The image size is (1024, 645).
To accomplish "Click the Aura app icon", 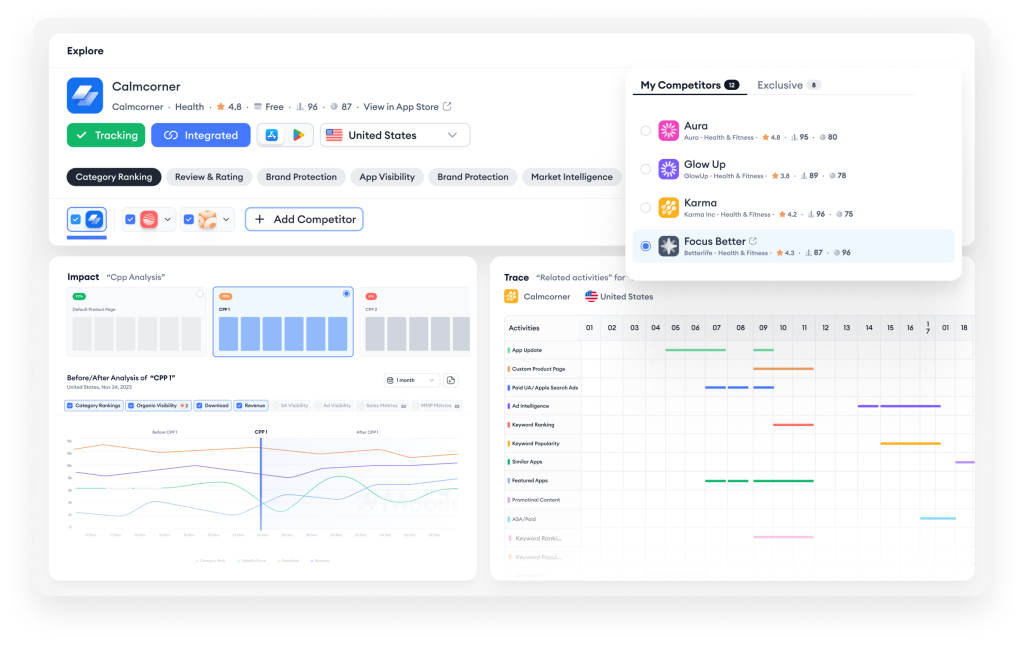I will click(668, 131).
